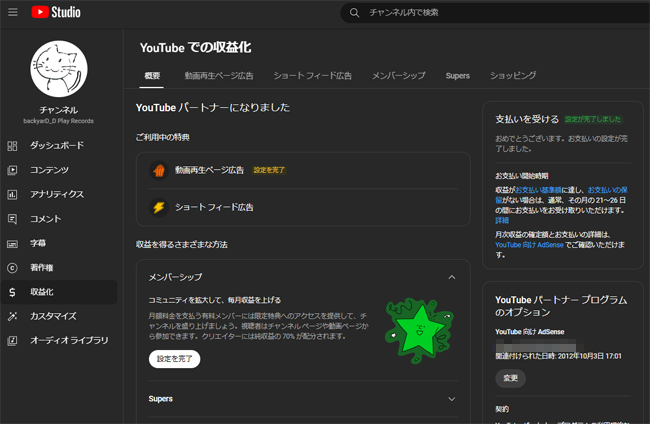Click the search magnifier icon
This screenshot has height=424, width=650.
coord(354,13)
